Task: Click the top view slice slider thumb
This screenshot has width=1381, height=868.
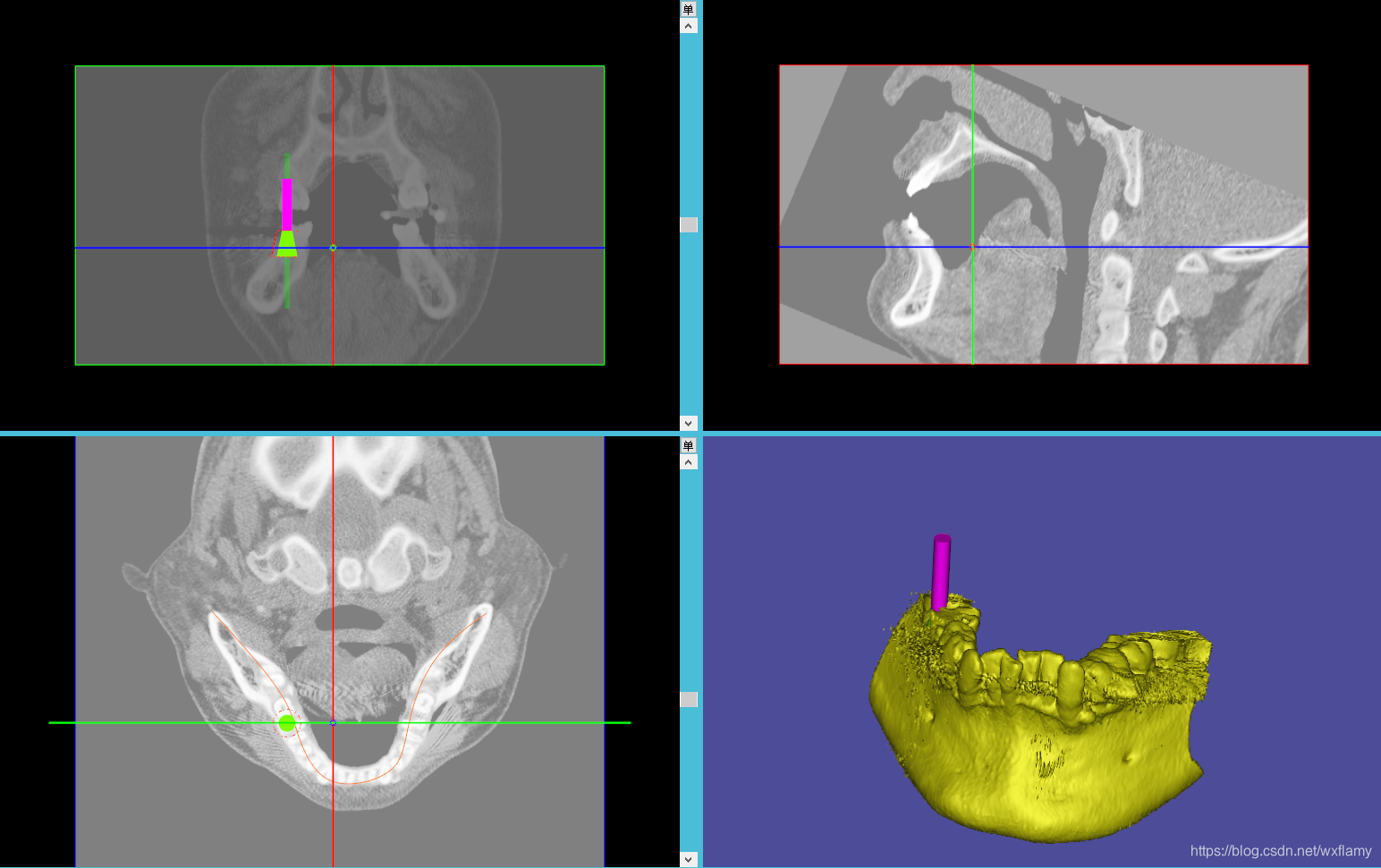Action: point(688,224)
